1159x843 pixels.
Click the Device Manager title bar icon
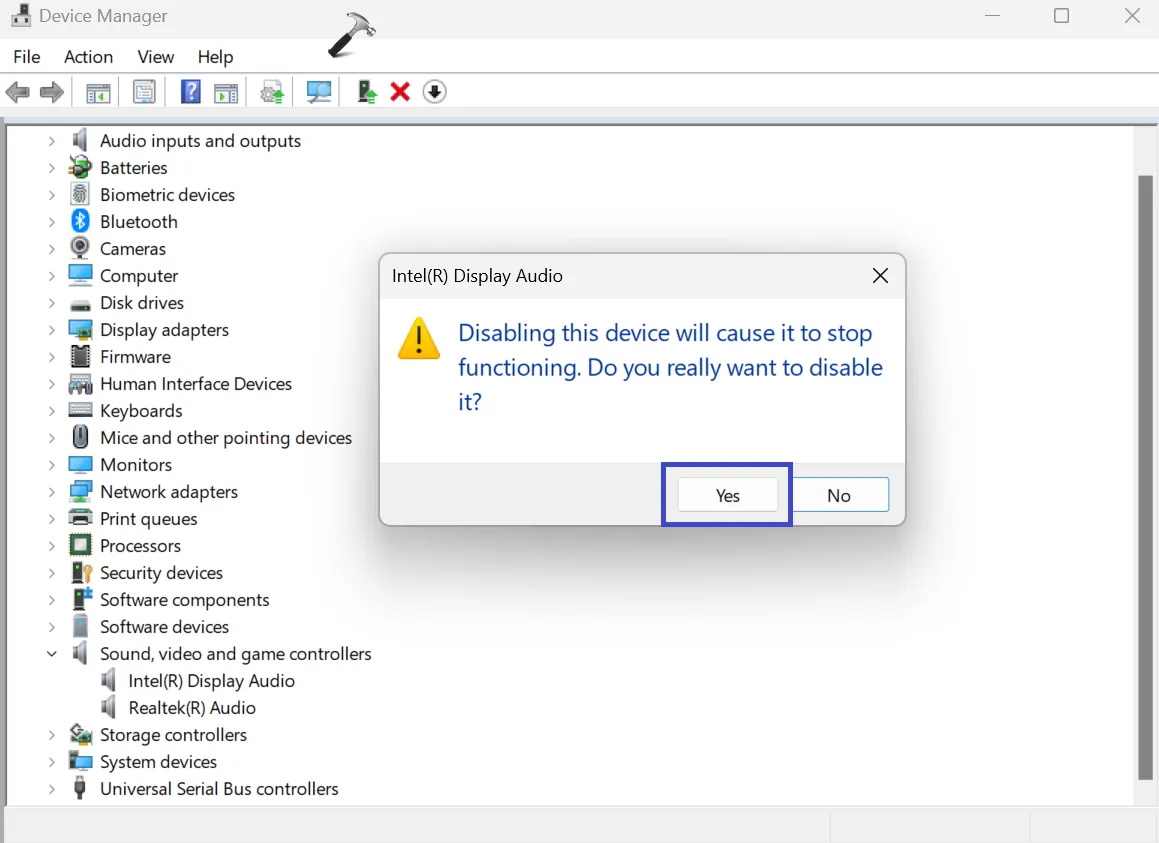pos(21,16)
